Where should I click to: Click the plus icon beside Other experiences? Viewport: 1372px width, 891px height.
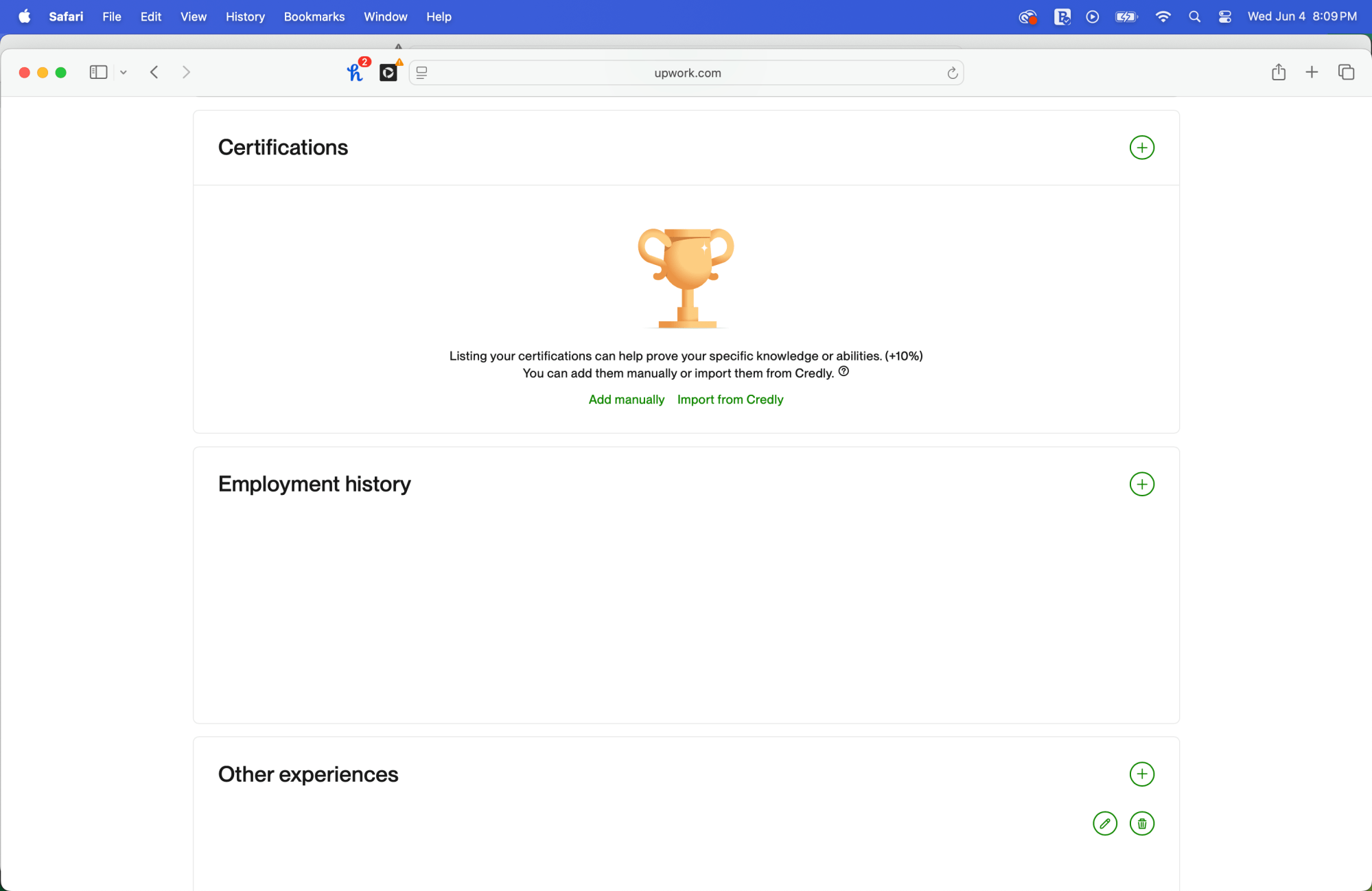coord(1141,774)
